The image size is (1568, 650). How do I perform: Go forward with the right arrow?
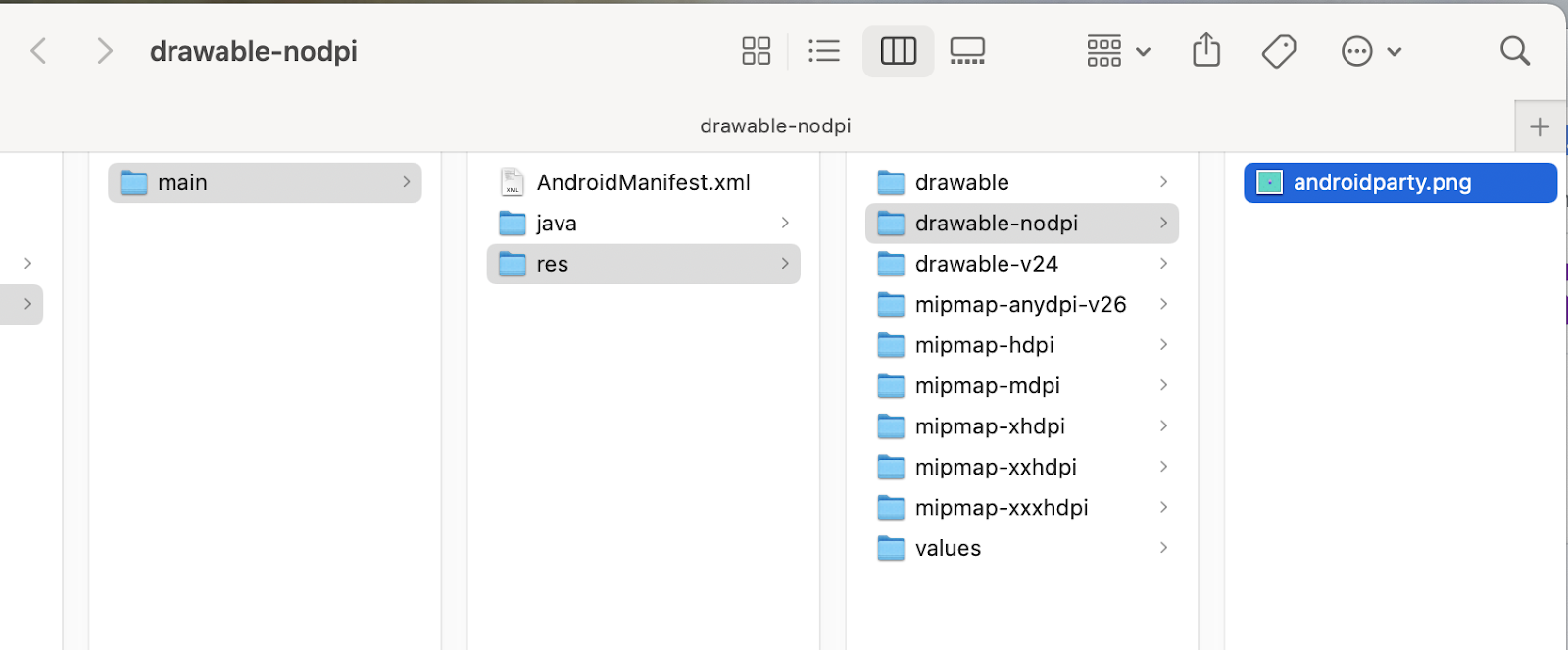(104, 51)
